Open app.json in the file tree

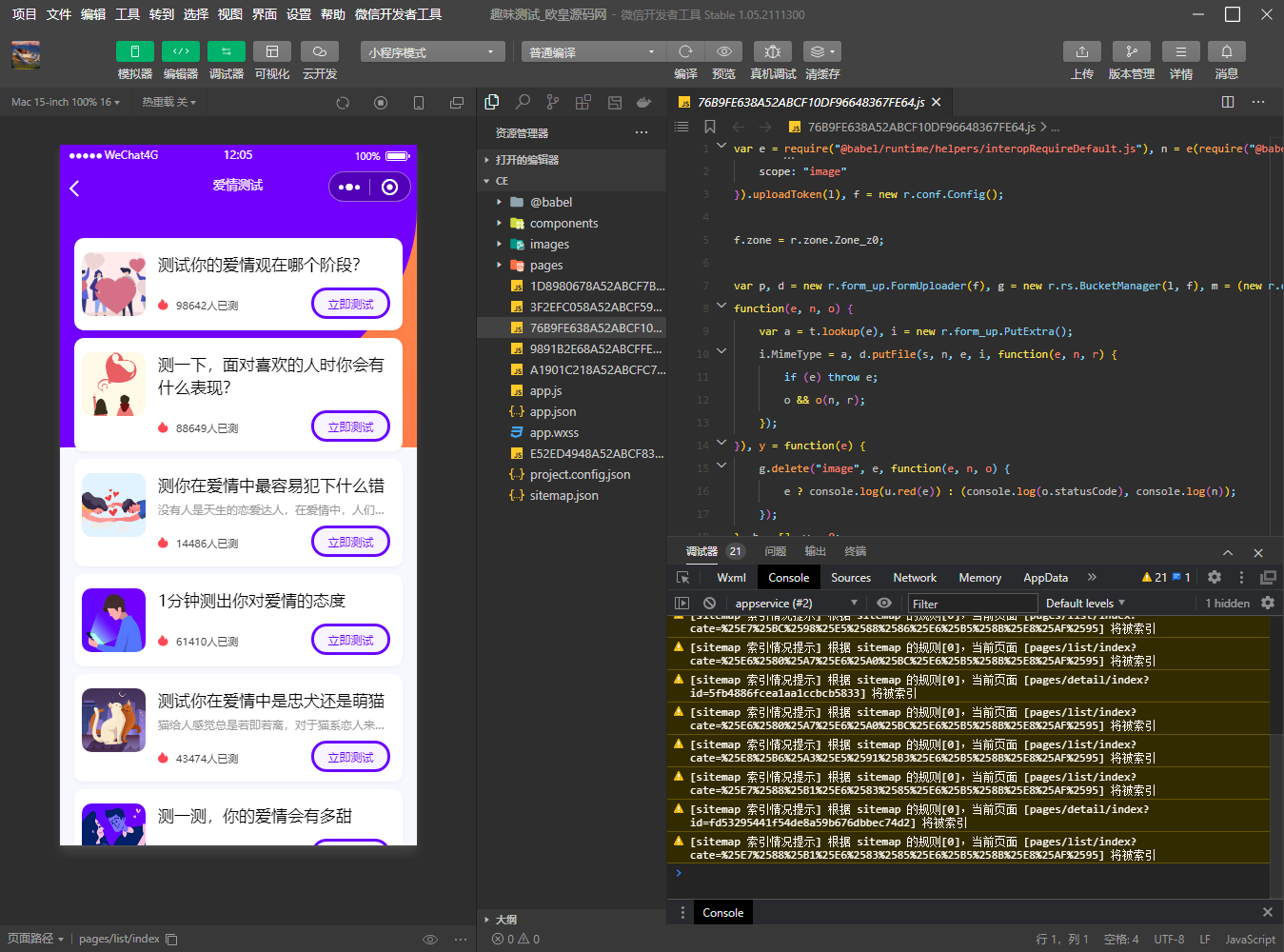553,411
